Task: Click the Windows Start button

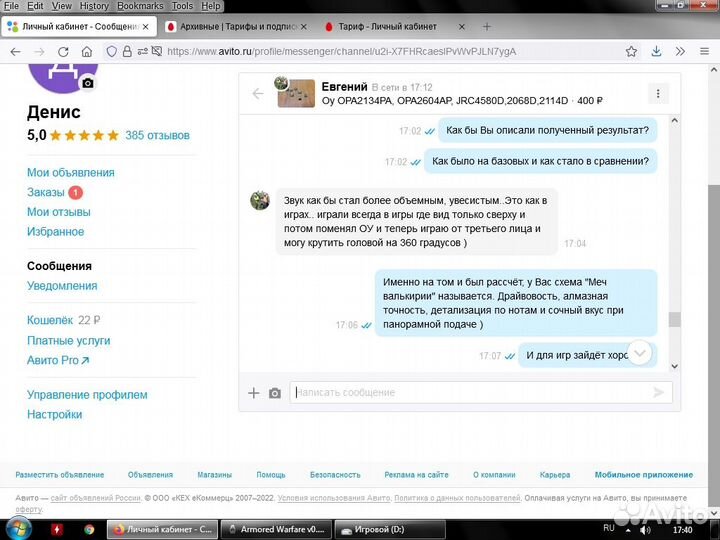Action: pyautogui.click(x=18, y=528)
